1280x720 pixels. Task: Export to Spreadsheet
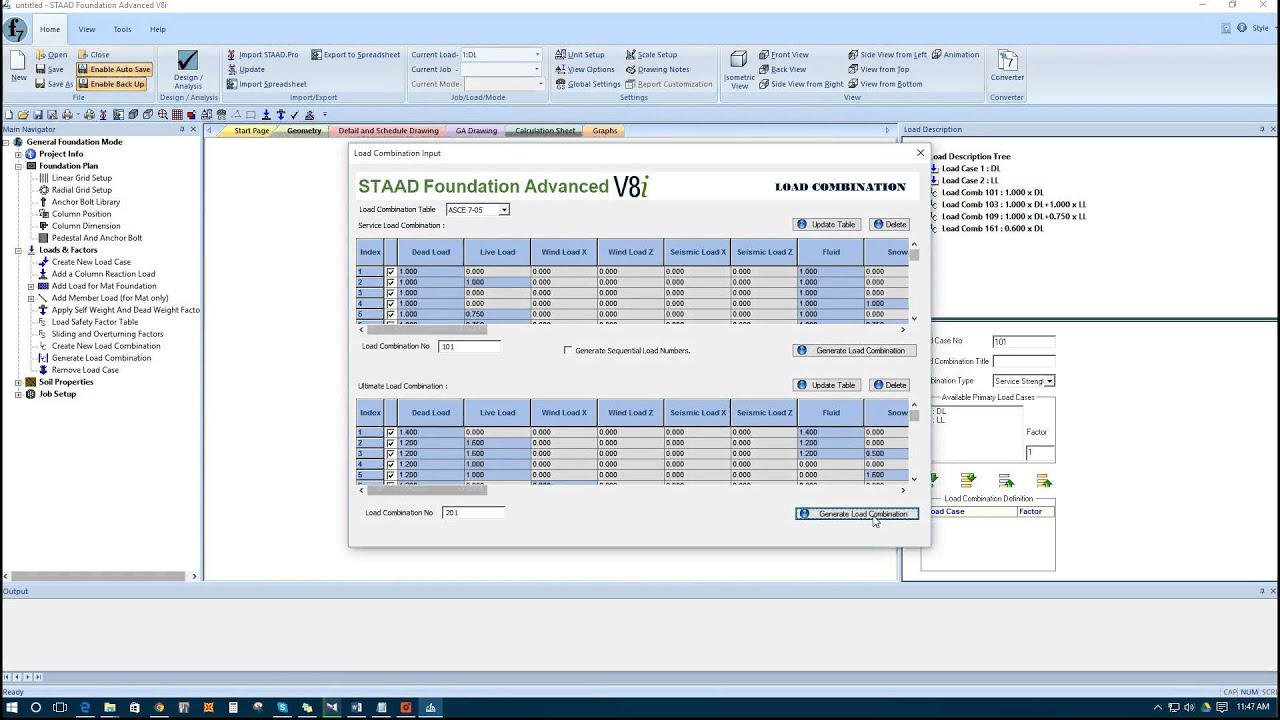click(356, 55)
